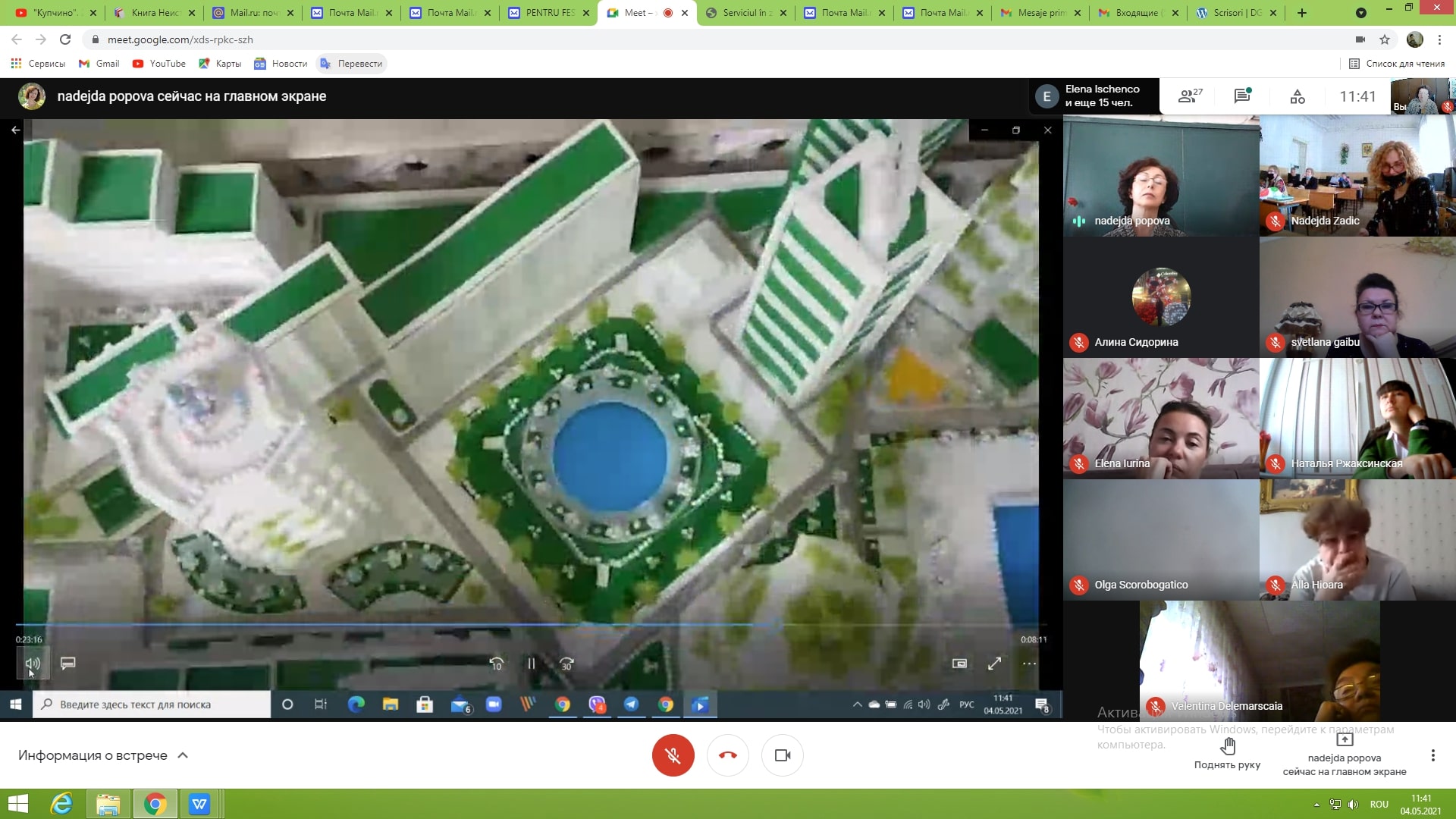This screenshot has width=1456, height=819.
Task: Toggle the muted microphone button
Action: (x=673, y=755)
